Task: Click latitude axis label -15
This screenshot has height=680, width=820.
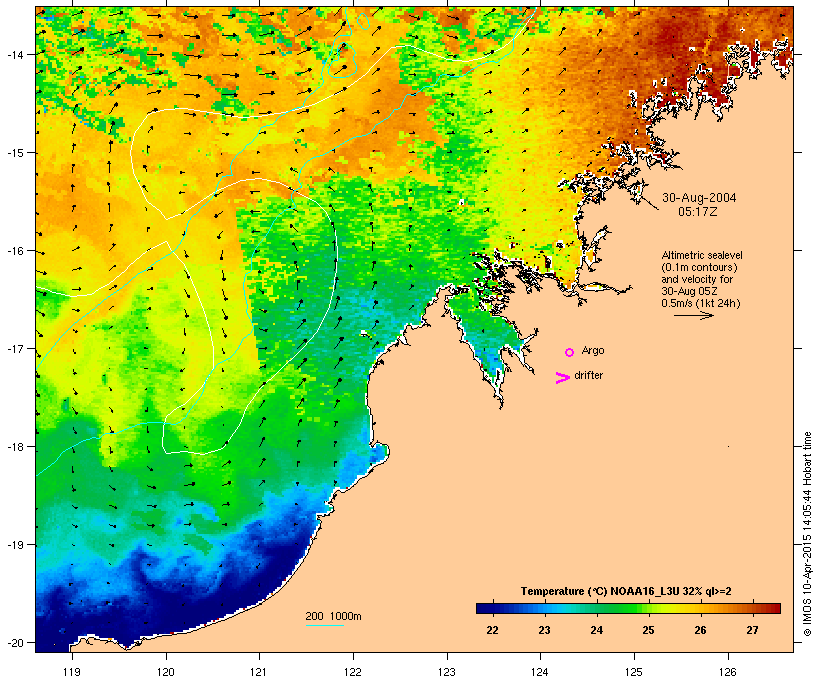Action: [15, 153]
